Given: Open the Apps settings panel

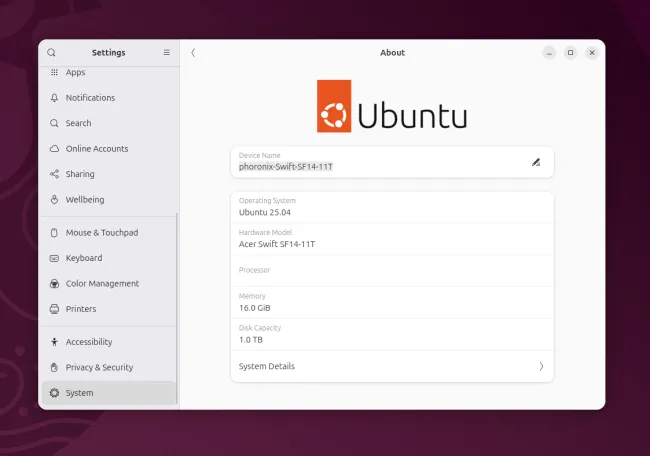Looking at the screenshot, I should pyautogui.click(x=75, y=73).
